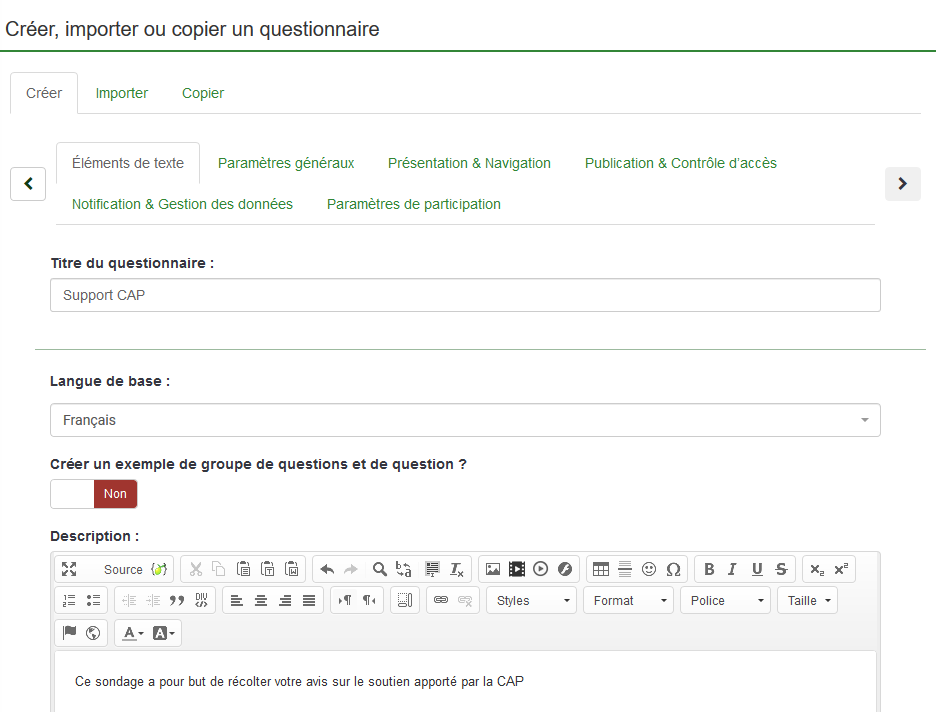Open the Styles dropdown
Viewport: 936px width, 712px height.
pyautogui.click(x=533, y=600)
